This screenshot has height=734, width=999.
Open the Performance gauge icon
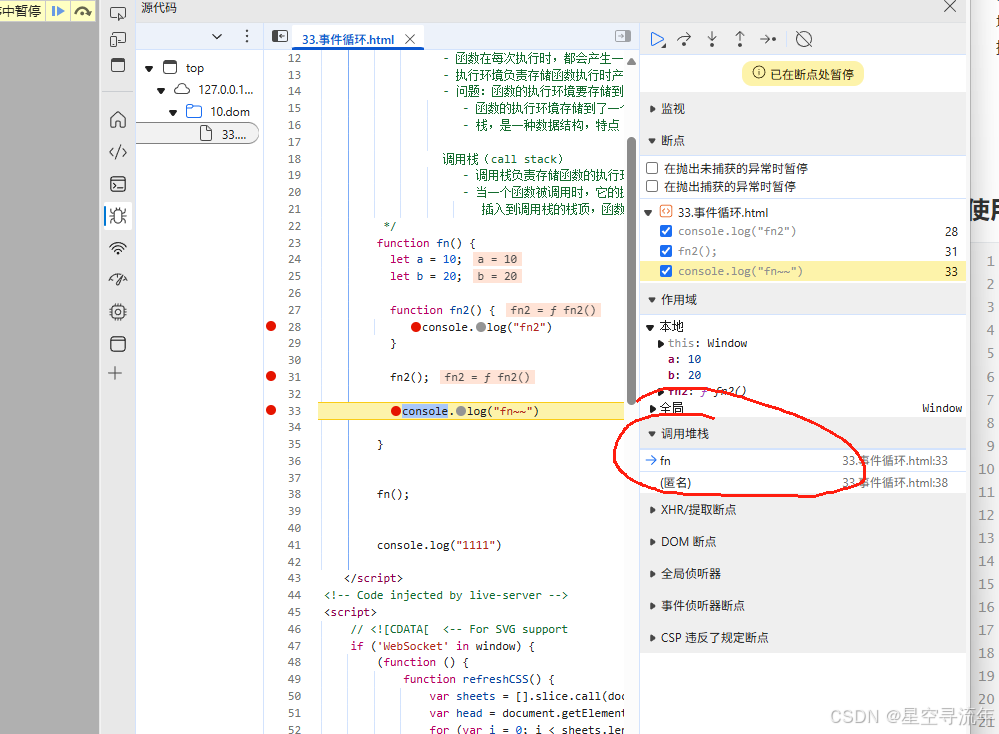coord(118,279)
